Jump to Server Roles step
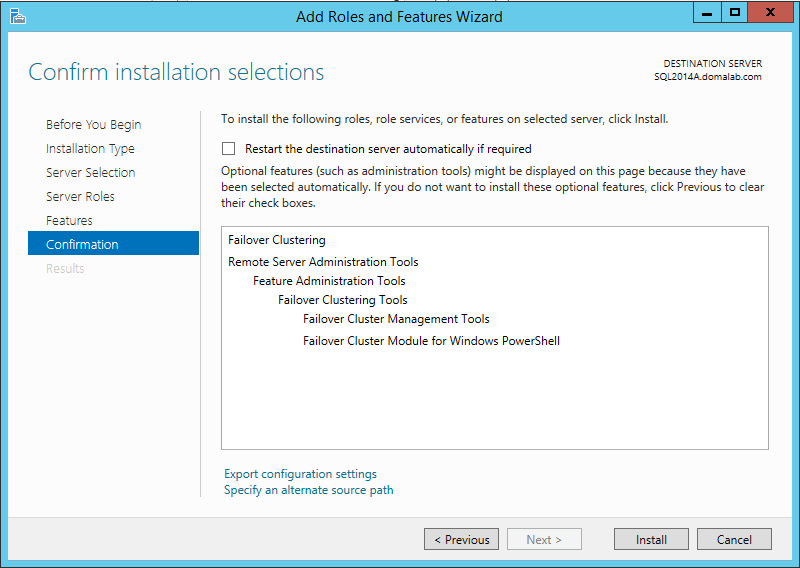This screenshot has width=800, height=568. pos(80,196)
